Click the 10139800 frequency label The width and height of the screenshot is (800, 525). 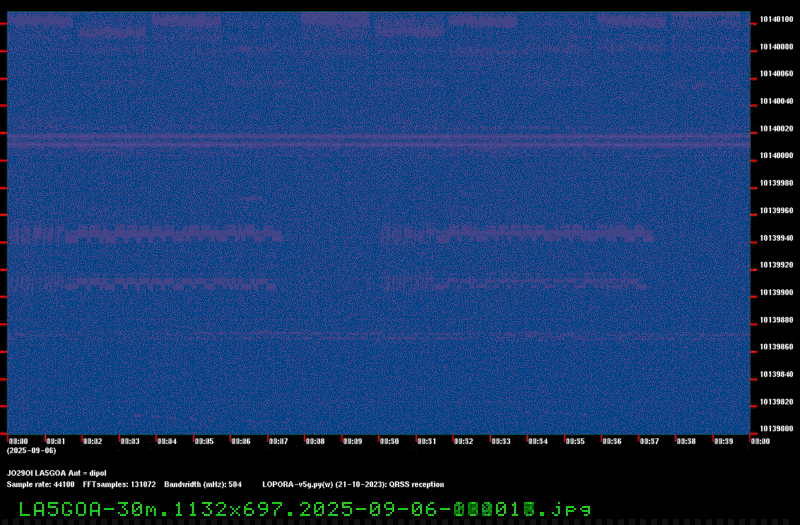pos(776,429)
